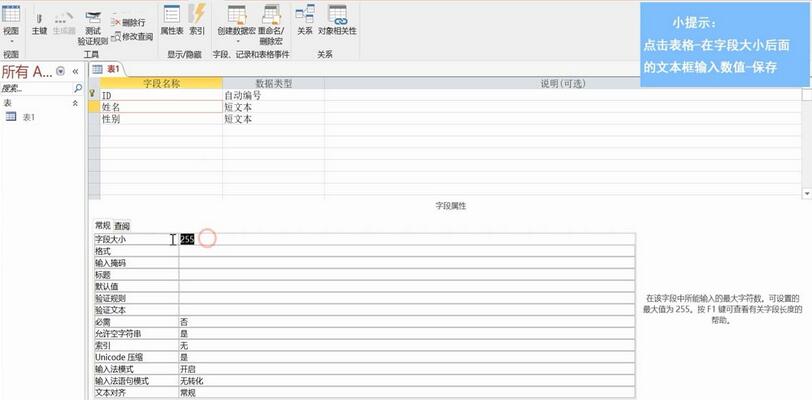Switch to the 查阅 (Lookup) tab
812x400 pixels.
[122, 226]
